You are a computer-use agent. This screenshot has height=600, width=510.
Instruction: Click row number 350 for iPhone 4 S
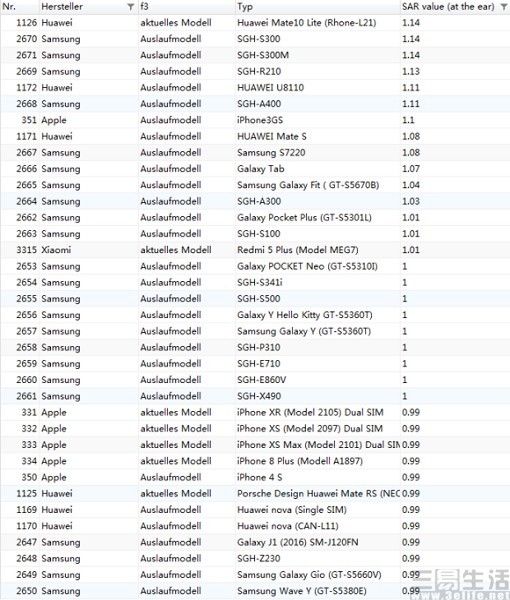29,477
